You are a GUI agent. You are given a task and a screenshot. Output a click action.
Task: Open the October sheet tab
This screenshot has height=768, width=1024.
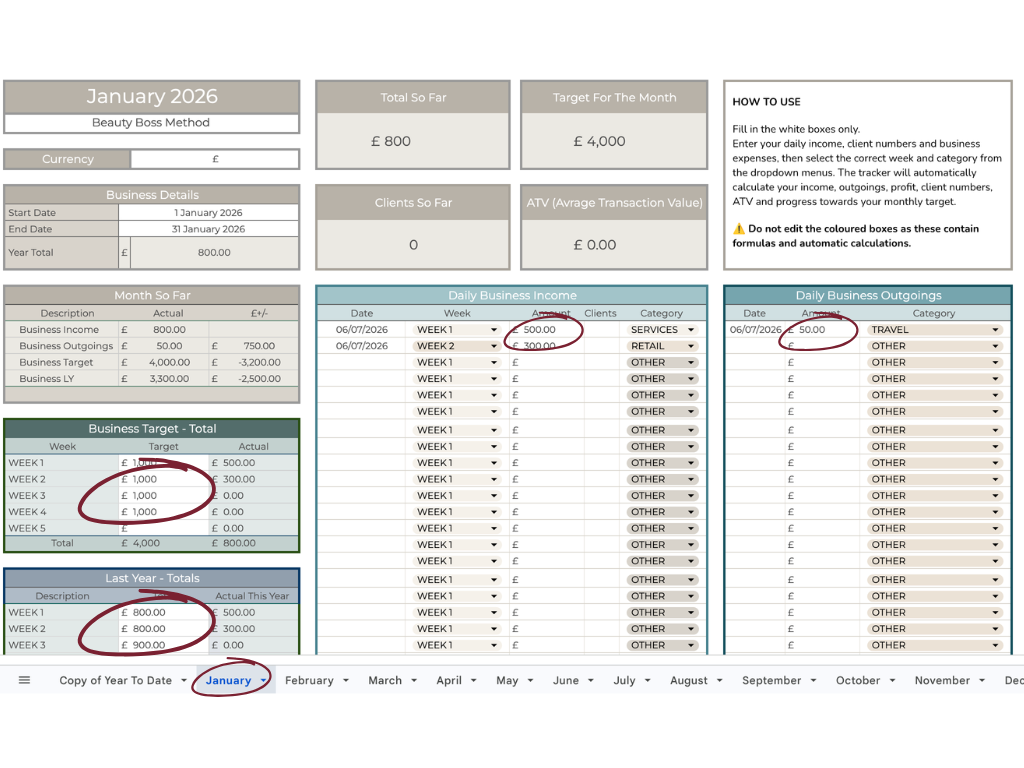tap(857, 680)
